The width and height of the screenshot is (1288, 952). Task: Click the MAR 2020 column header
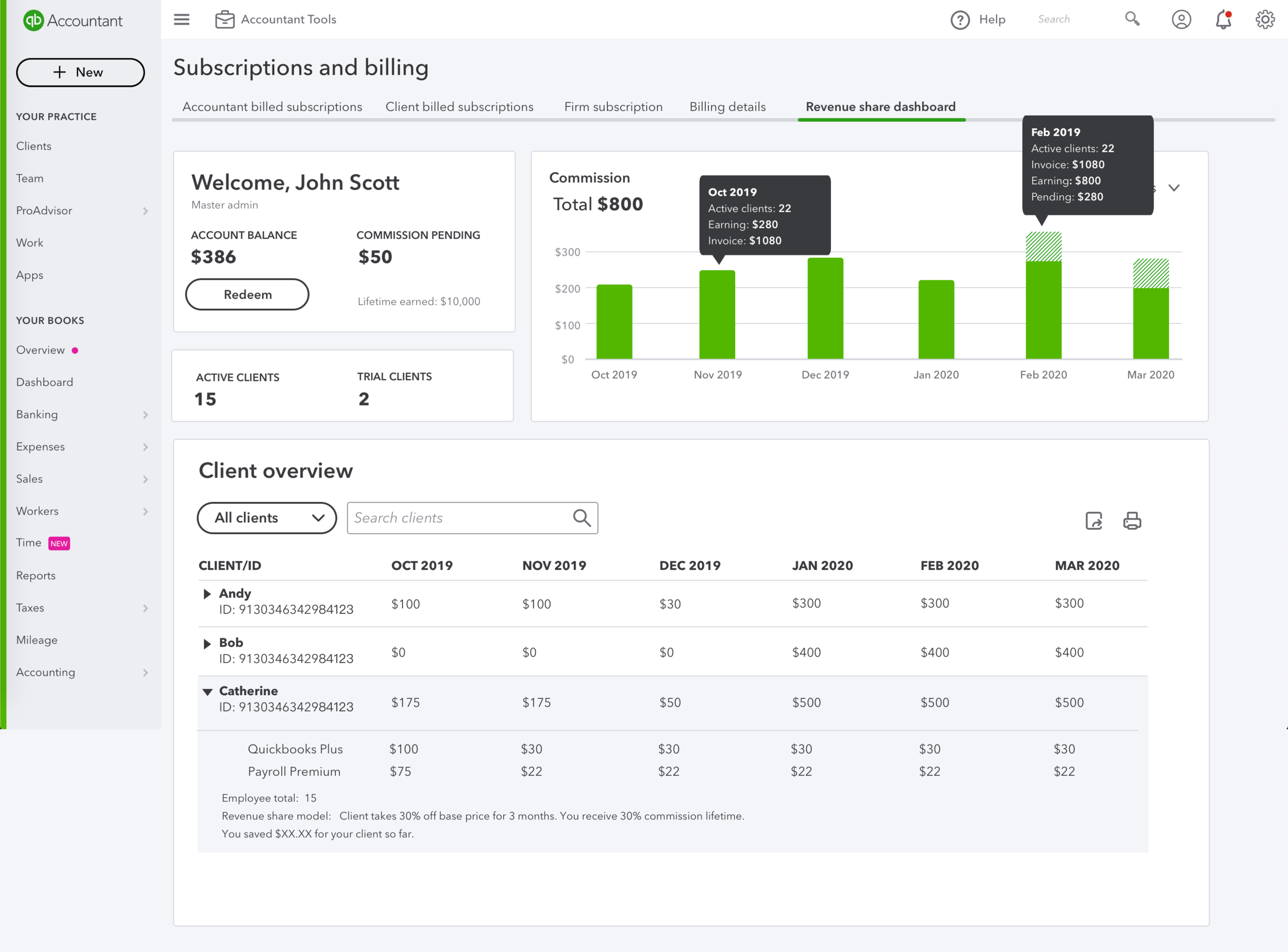point(1087,565)
